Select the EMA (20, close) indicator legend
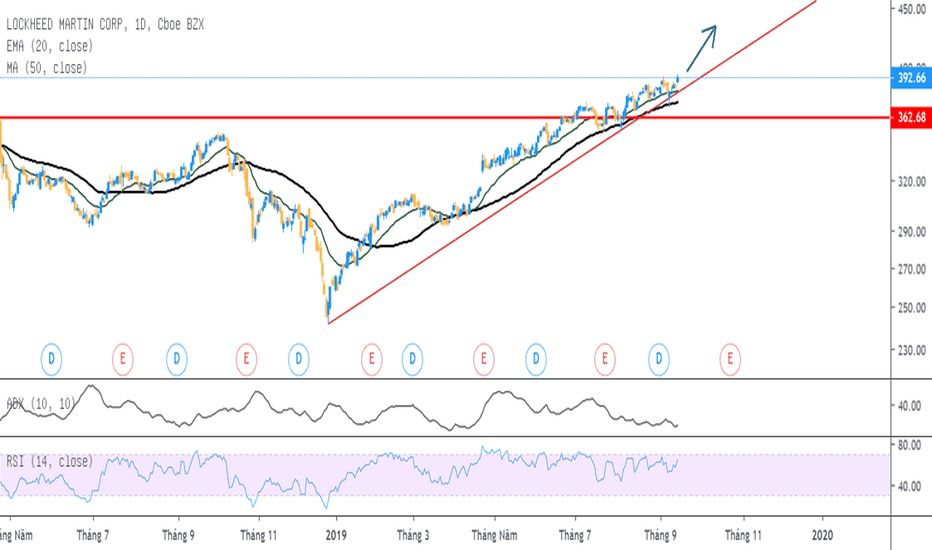 (50, 46)
